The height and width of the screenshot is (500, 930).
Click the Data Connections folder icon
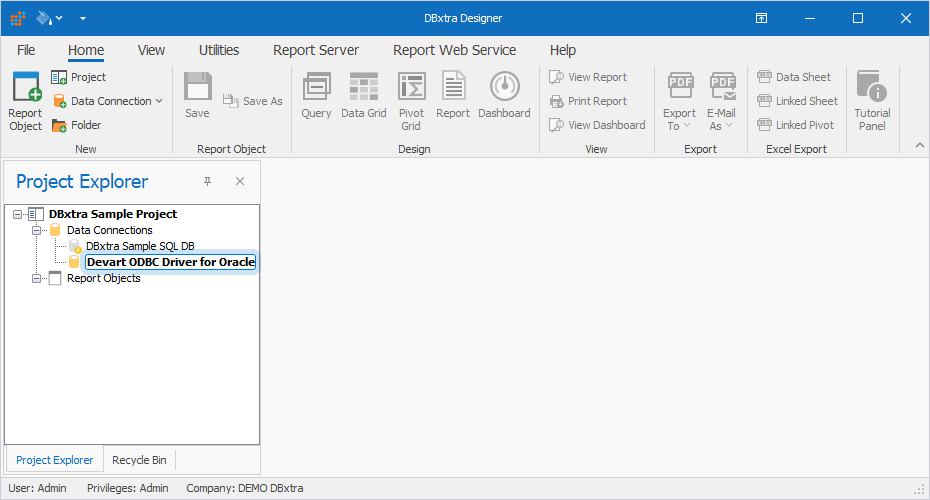[55, 230]
